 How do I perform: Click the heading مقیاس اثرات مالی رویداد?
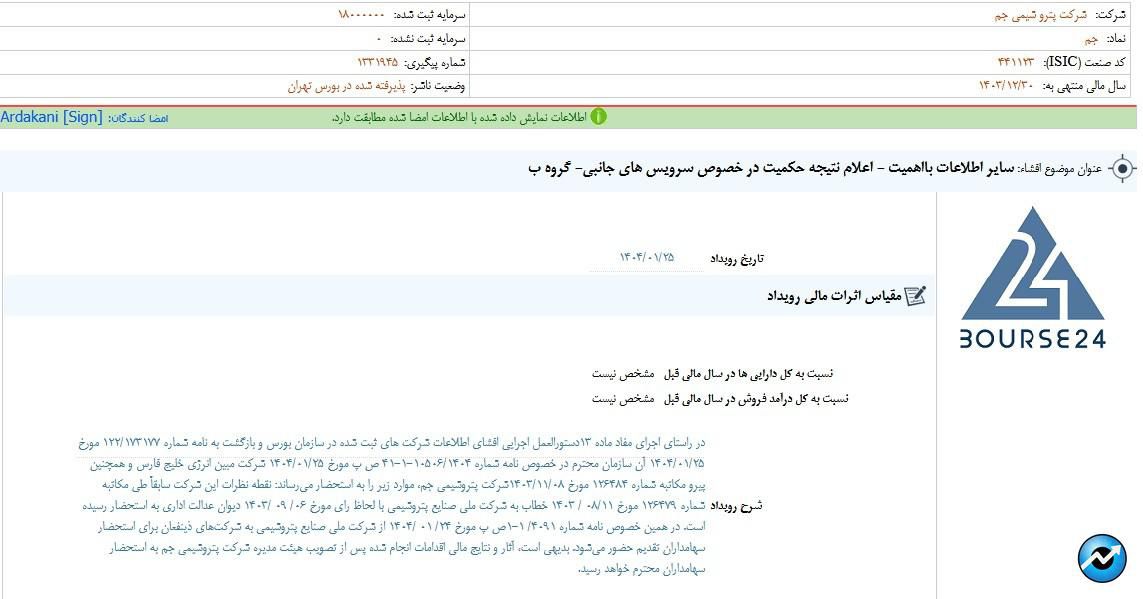[834, 296]
